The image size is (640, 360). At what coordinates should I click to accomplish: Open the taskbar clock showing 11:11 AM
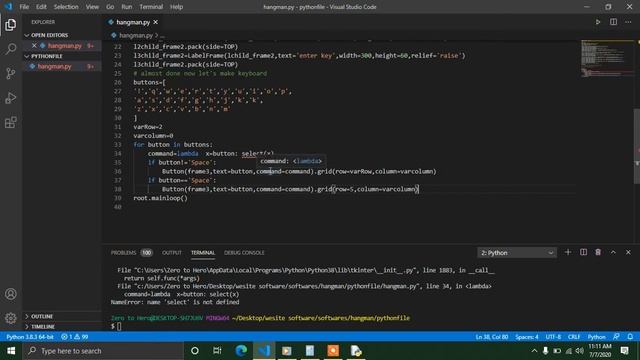[600, 351]
